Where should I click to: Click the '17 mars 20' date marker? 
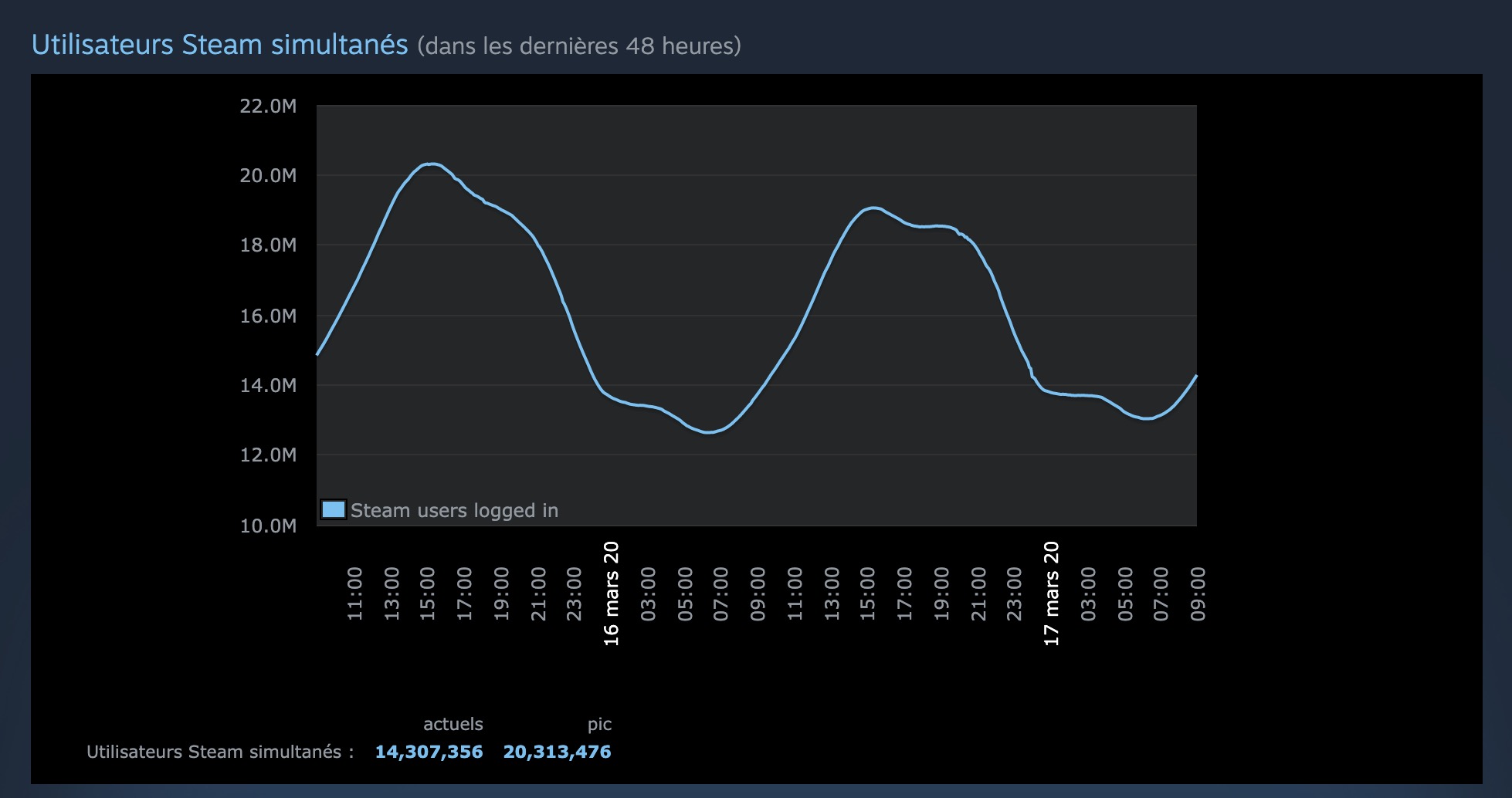click(1051, 593)
